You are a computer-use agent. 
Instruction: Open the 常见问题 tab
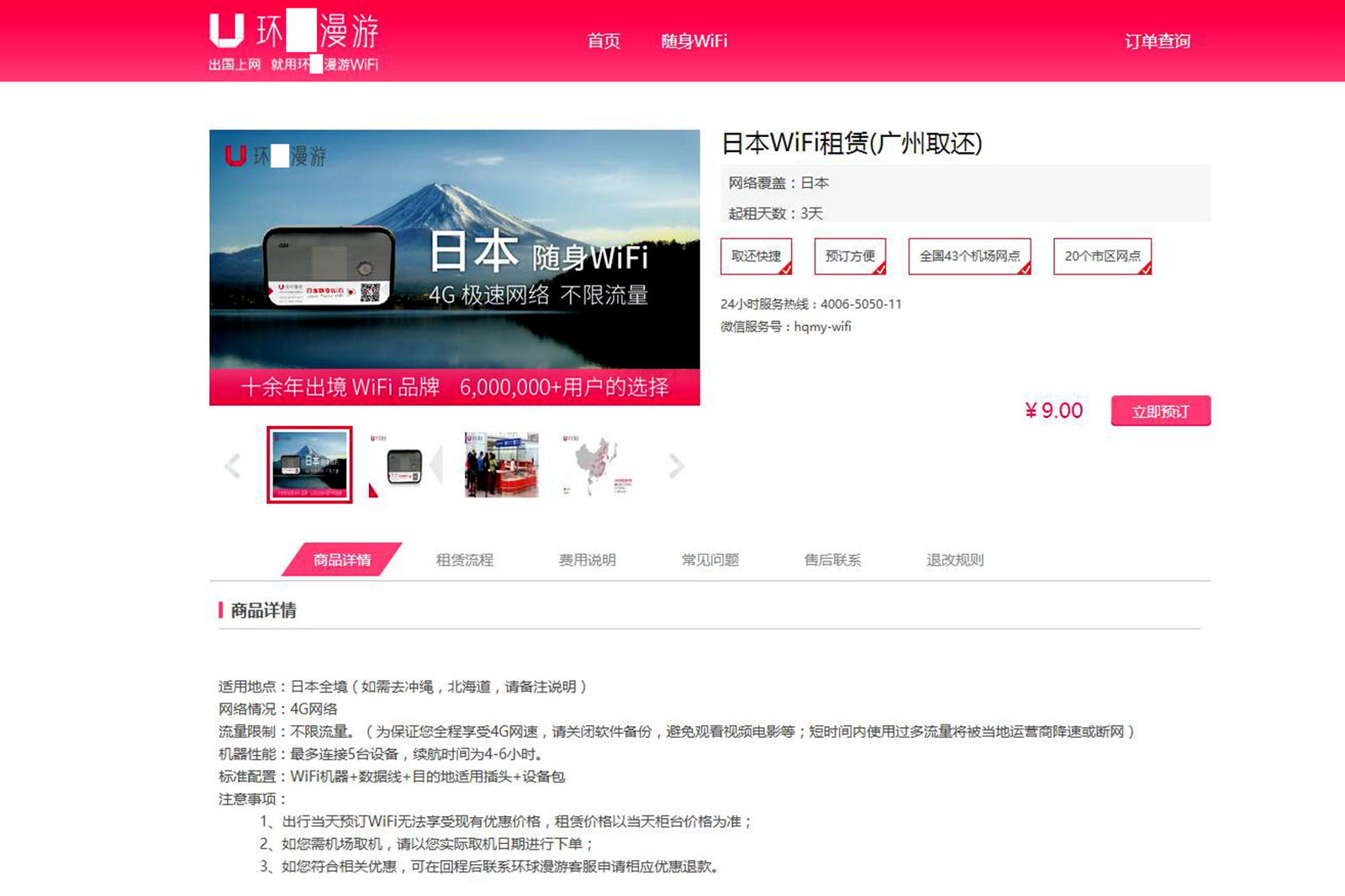[x=709, y=560]
